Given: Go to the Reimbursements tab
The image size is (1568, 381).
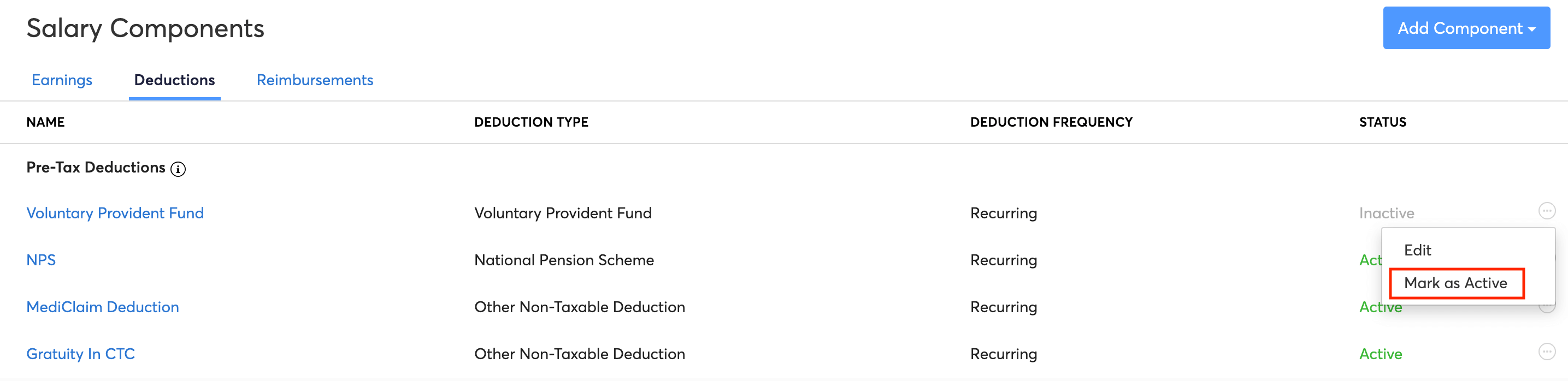Looking at the screenshot, I should 315,80.
